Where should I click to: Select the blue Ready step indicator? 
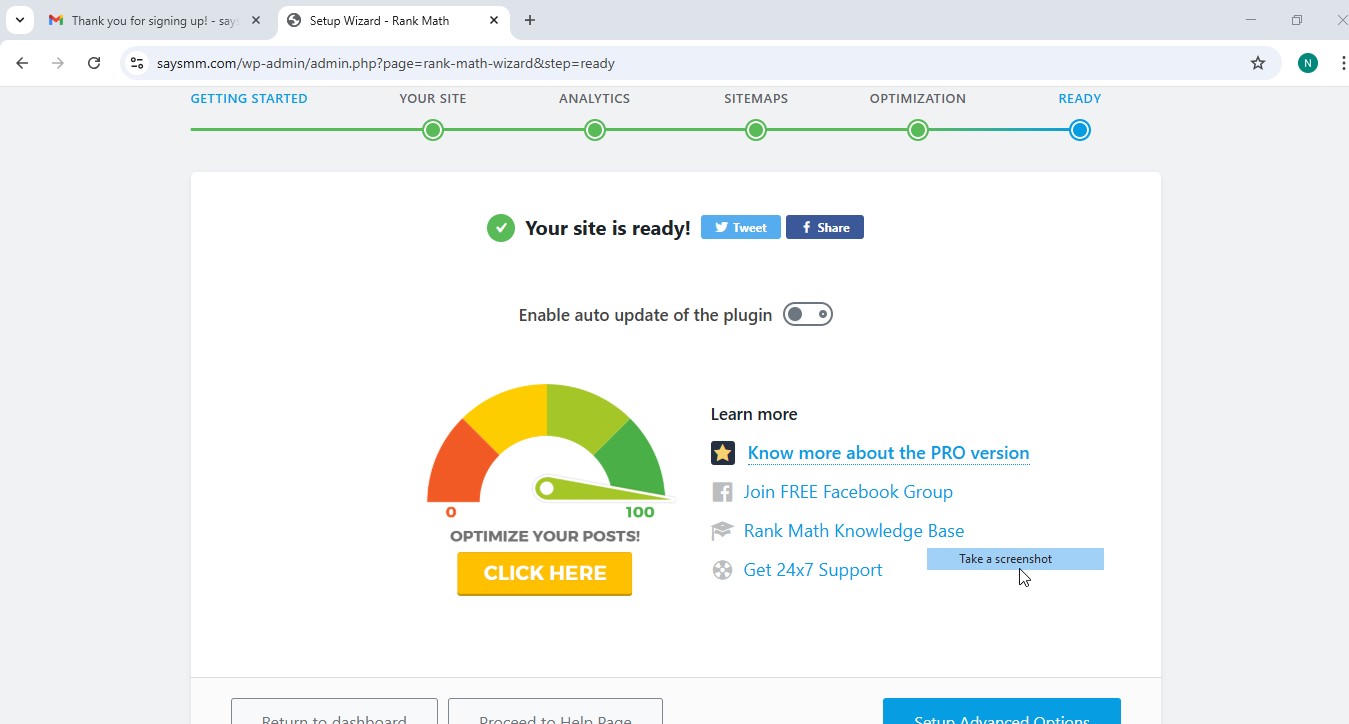[x=1079, y=129]
